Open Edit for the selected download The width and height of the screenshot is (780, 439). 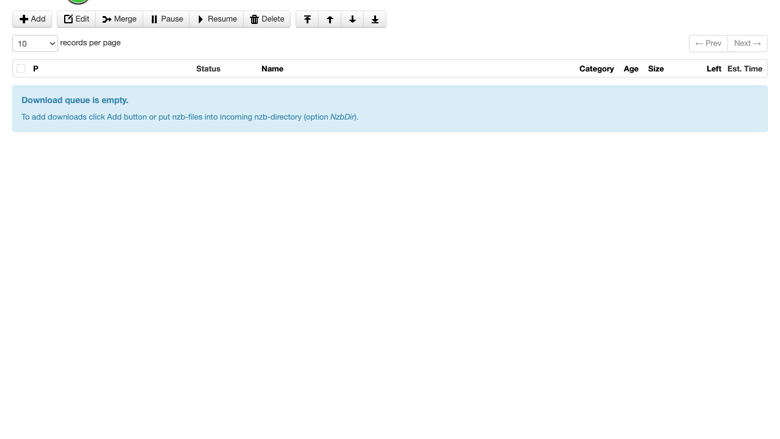77,19
